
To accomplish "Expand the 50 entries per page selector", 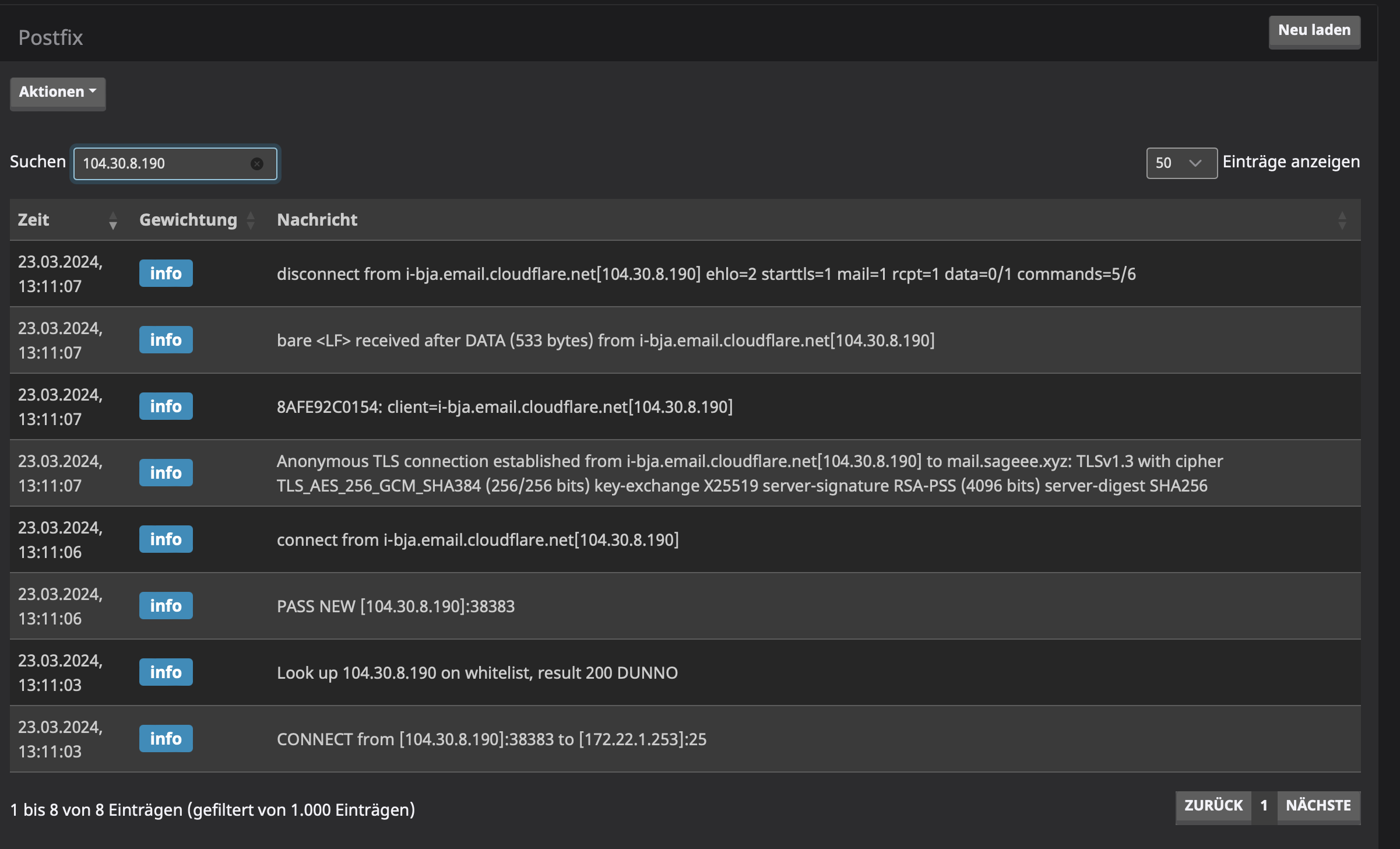I will pos(1181,163).
